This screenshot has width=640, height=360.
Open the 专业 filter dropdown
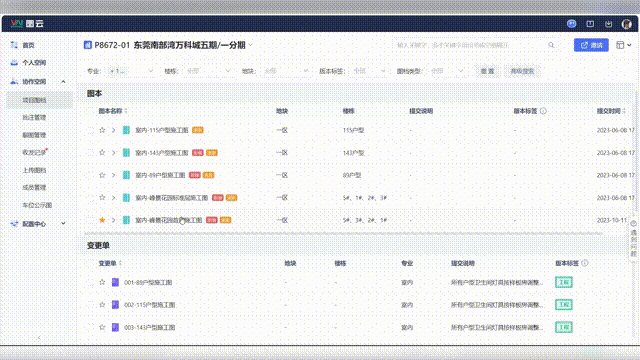[x=131, y=71]
